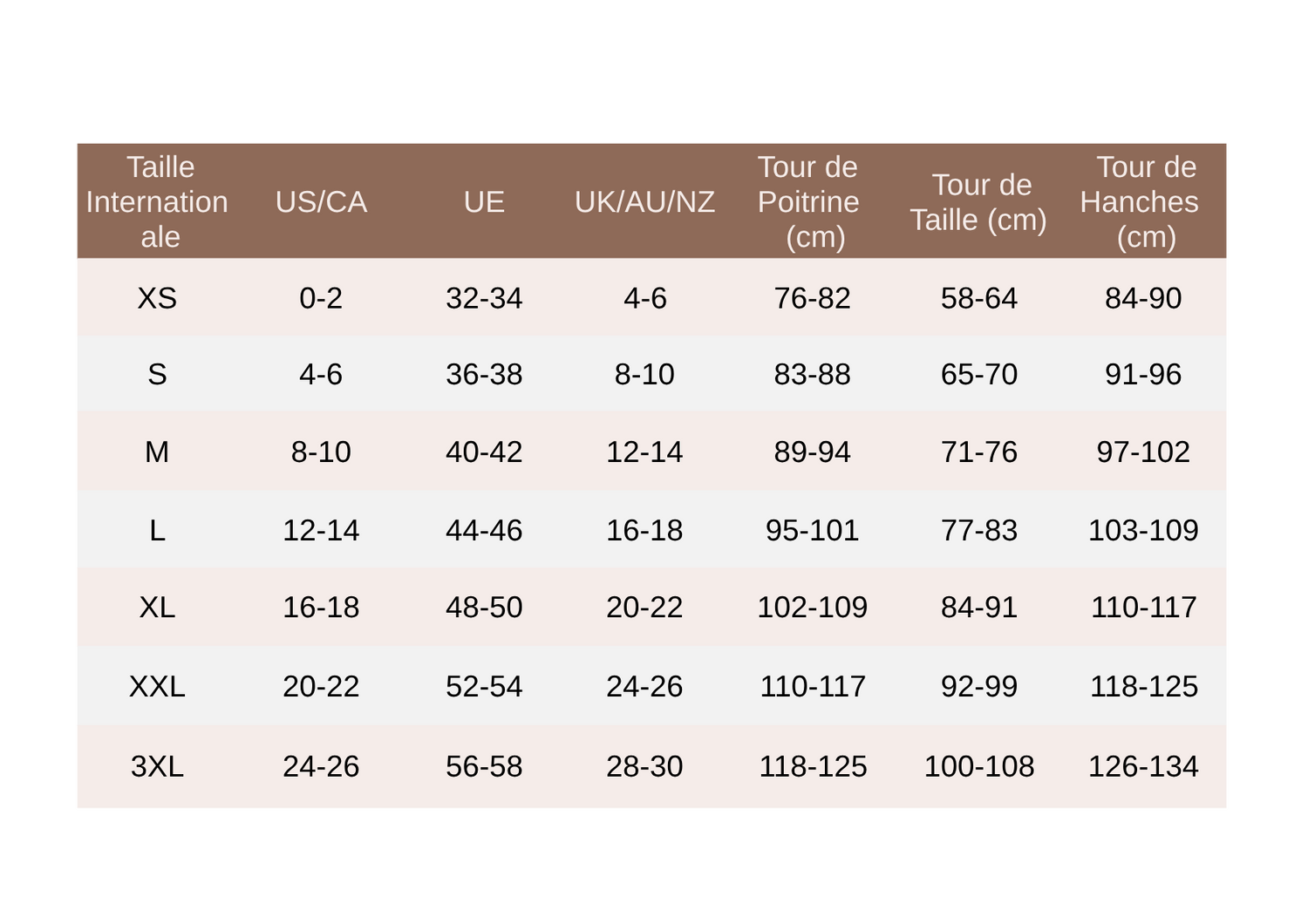Select the Tour de Taille (cm) header
Screen dimensions: 1308x924
click(979, 202)
